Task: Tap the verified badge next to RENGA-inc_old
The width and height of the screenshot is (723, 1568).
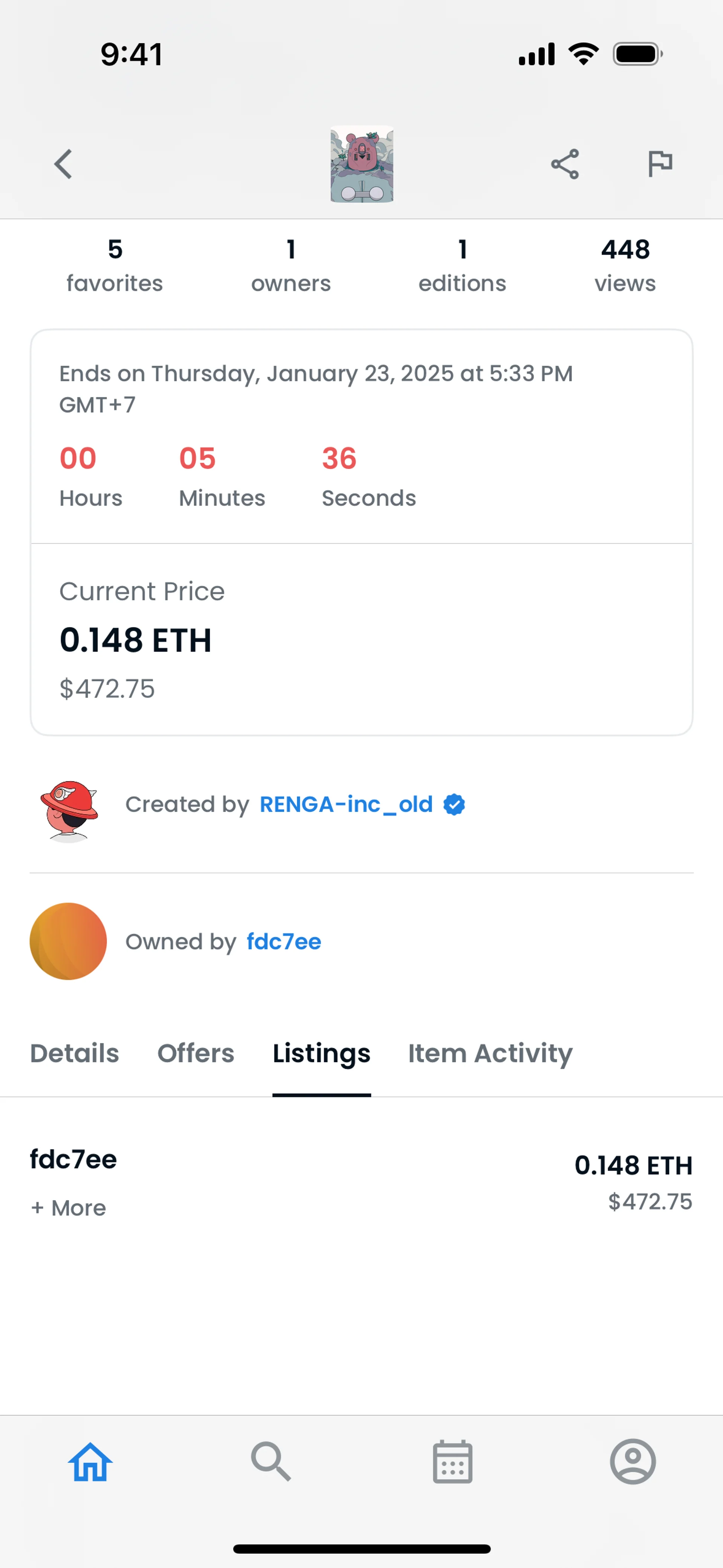Action: (x=454, y=804)
